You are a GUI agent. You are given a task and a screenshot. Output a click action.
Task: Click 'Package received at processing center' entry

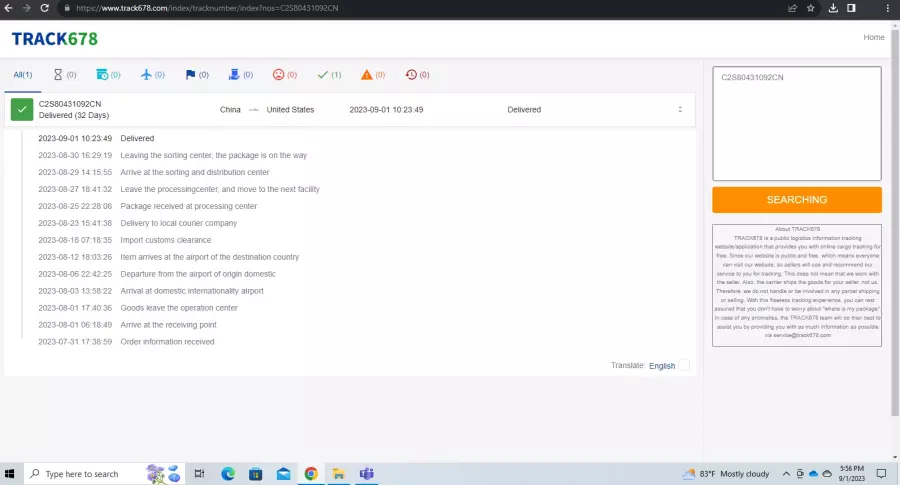click(x=188, y=206)
